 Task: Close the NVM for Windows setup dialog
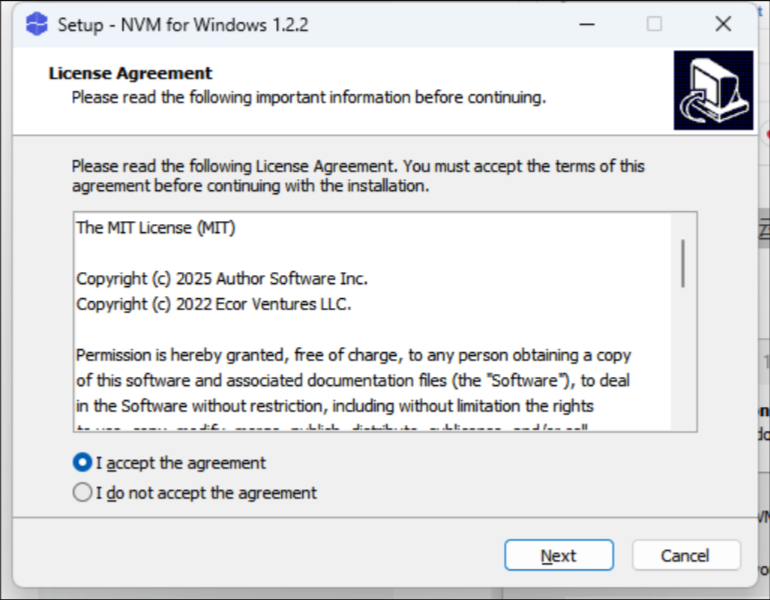pyautogui.click(x=723, y=24)
